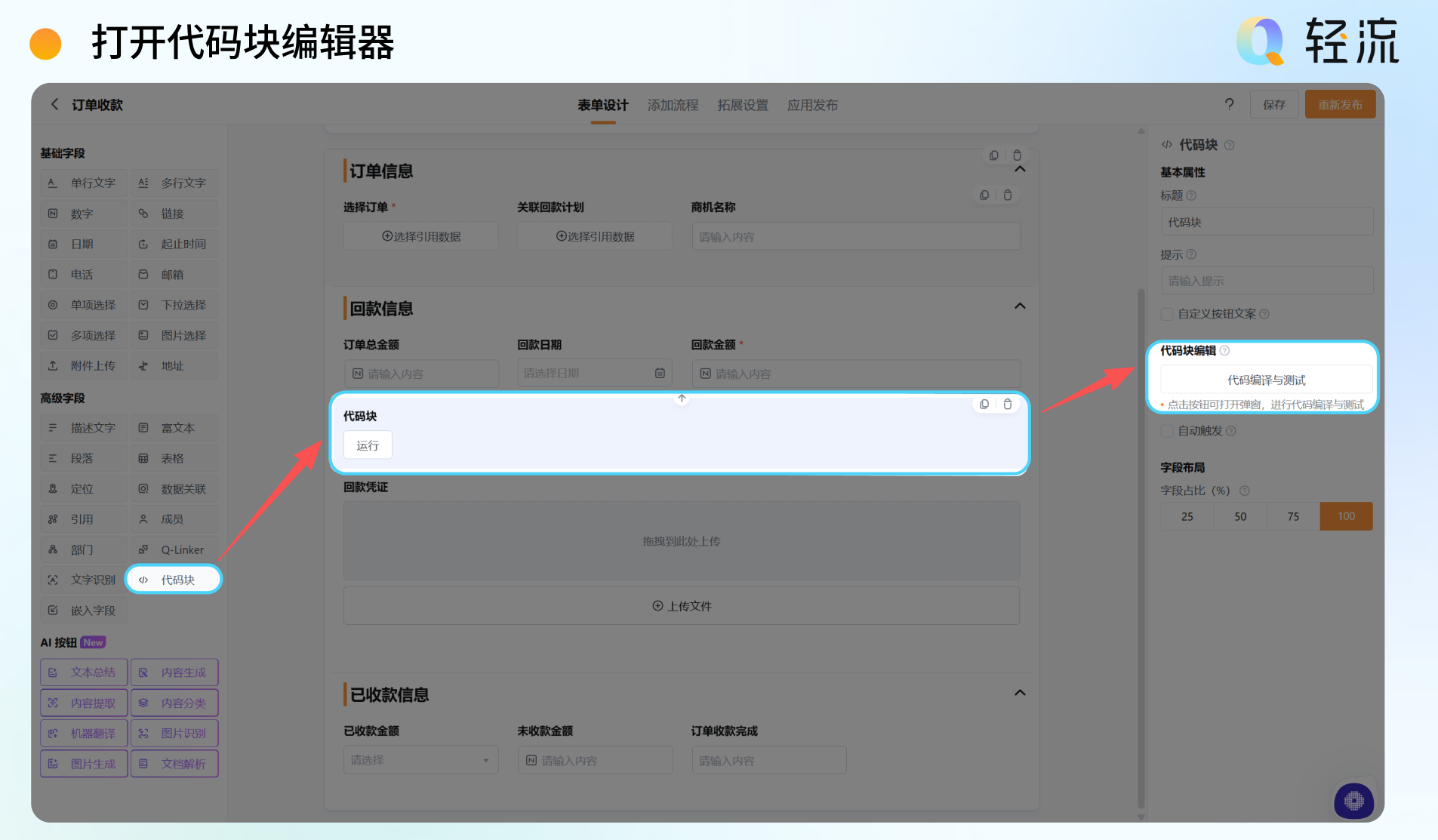The width and height of the screenshot is (1438, 840).
Task: Add a 电话 field
Action: click(x=84, y=275)
